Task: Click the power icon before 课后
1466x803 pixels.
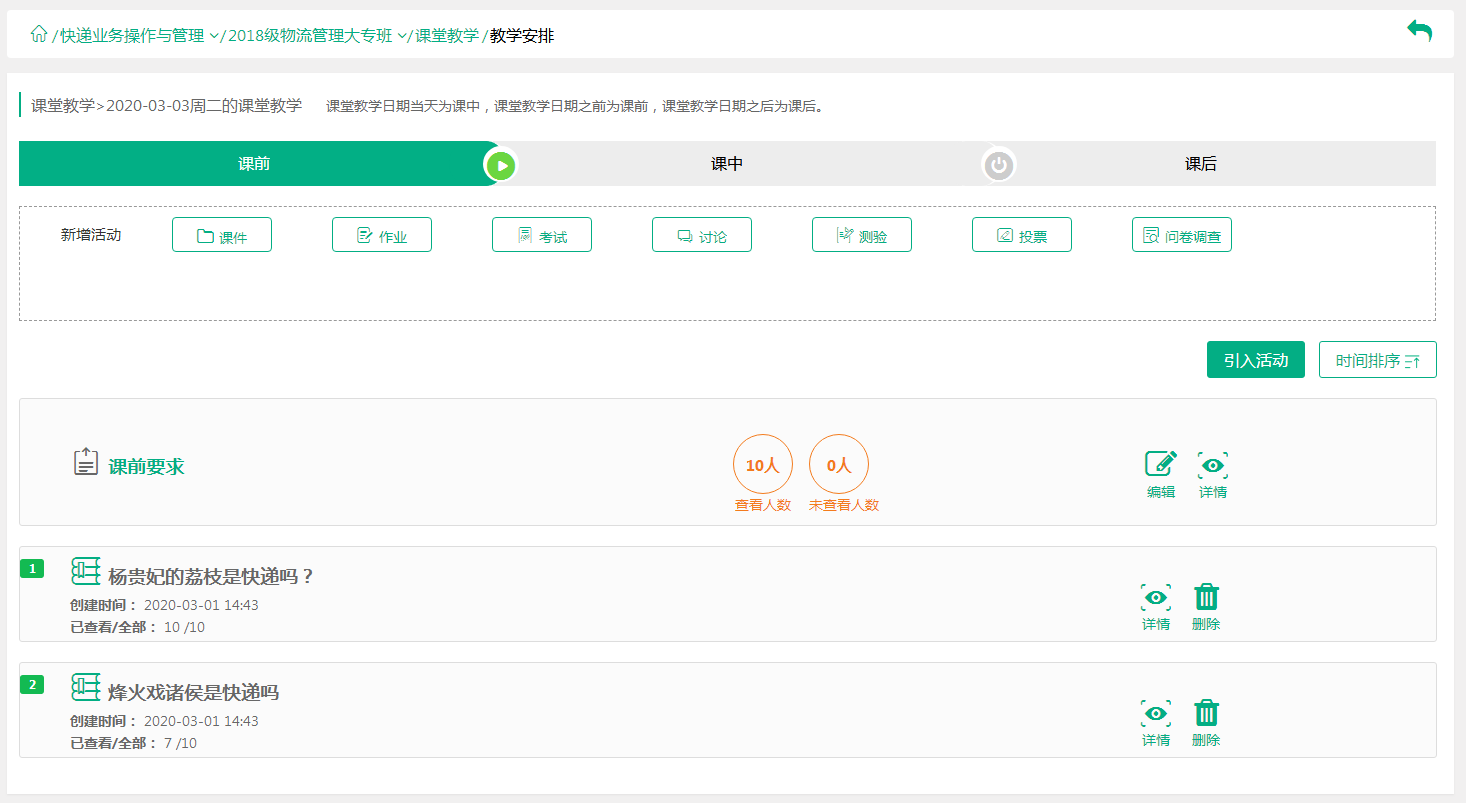Action: [998, 165]
